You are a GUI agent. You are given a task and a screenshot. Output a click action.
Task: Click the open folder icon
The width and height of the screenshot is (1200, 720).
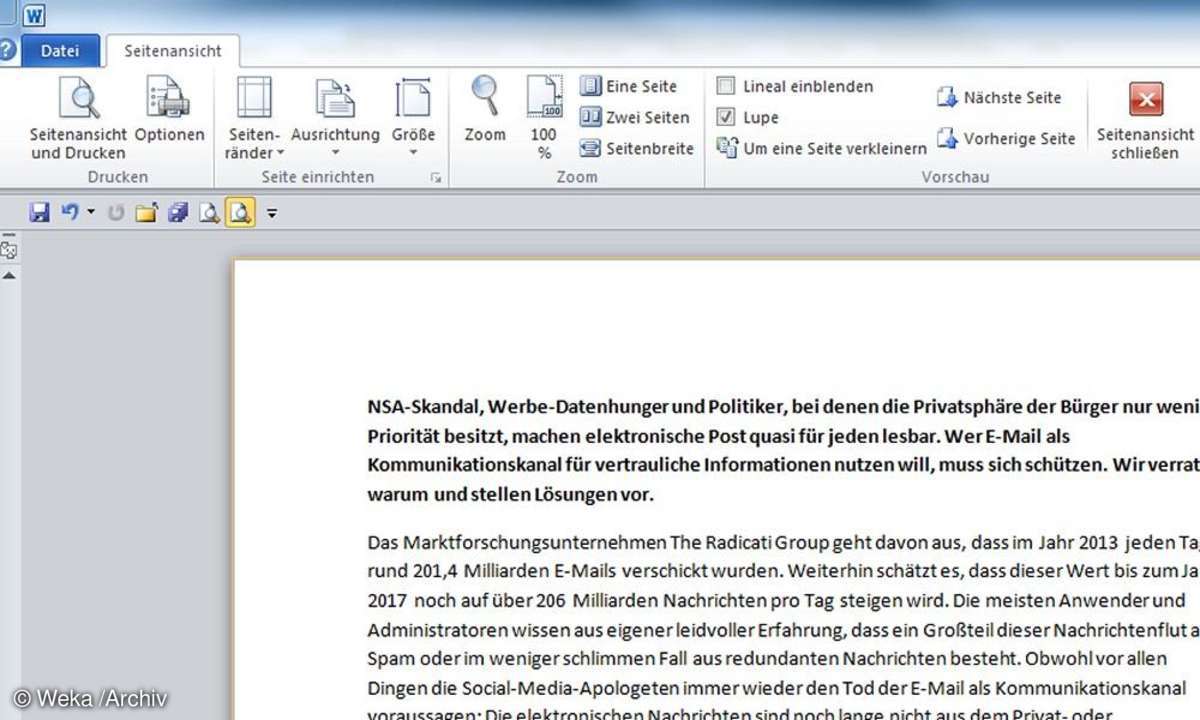(147, 212)
